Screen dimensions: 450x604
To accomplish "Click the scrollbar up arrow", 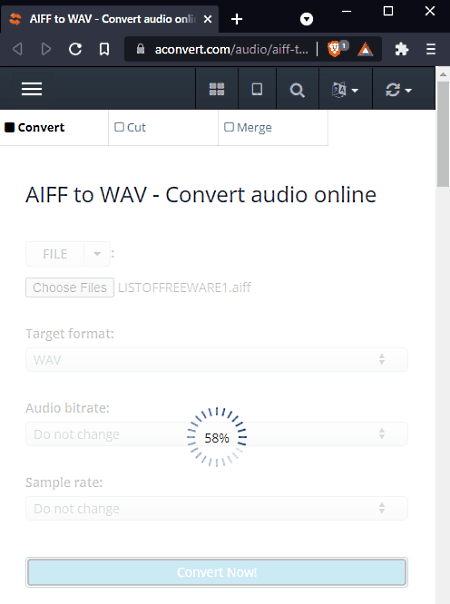I will (443, 75).
